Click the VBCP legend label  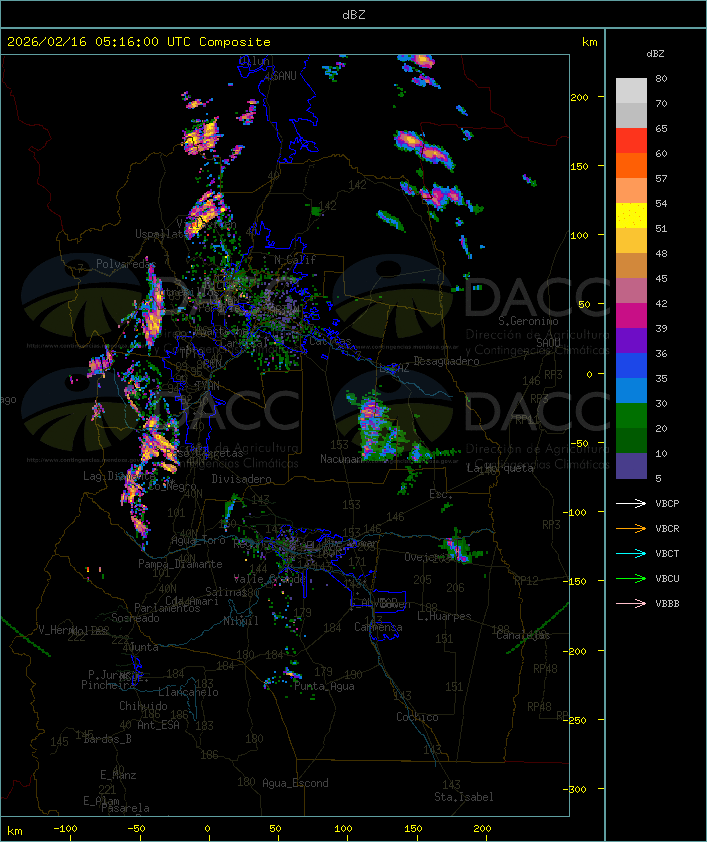click(x=667, y=503)
